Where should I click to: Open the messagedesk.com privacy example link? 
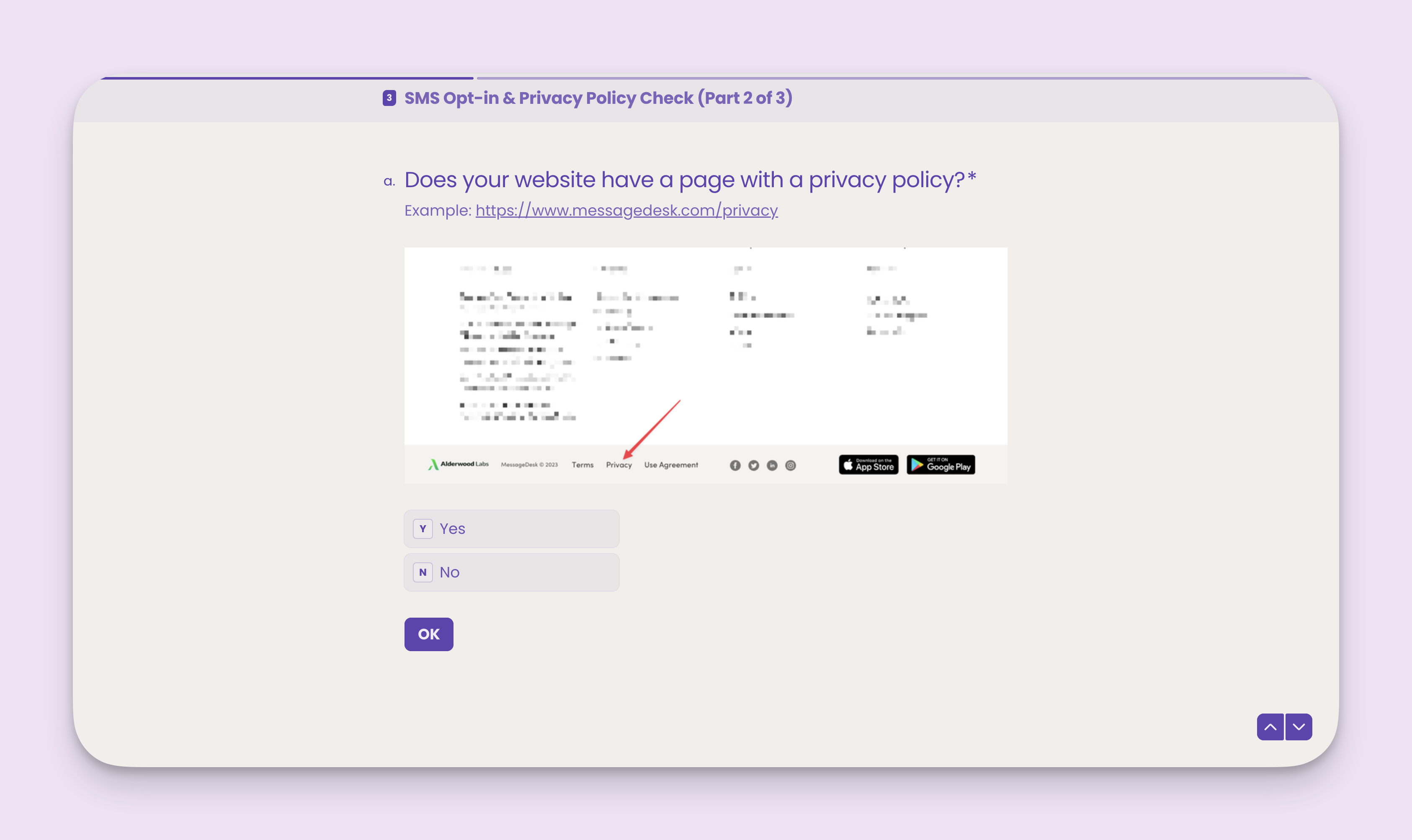[x=626, y=210]
